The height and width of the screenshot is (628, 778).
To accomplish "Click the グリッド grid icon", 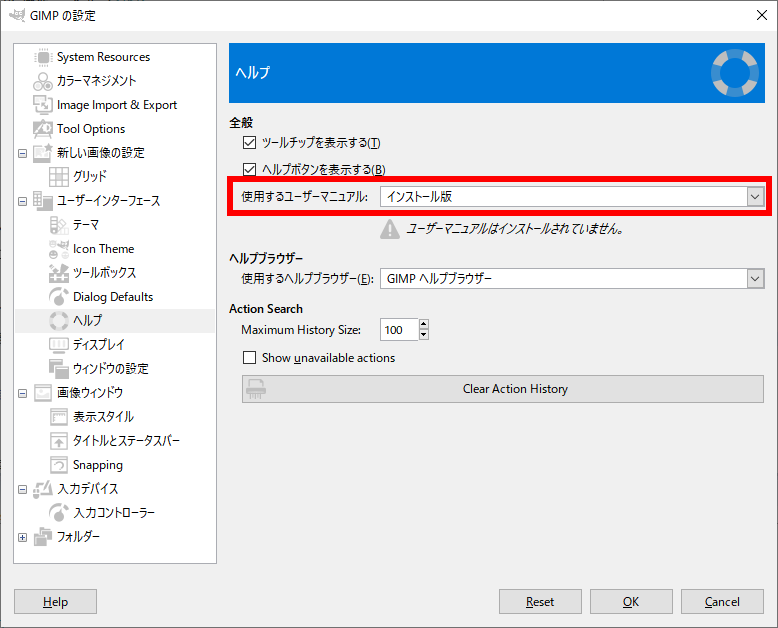I will click(x=59, y=177).
